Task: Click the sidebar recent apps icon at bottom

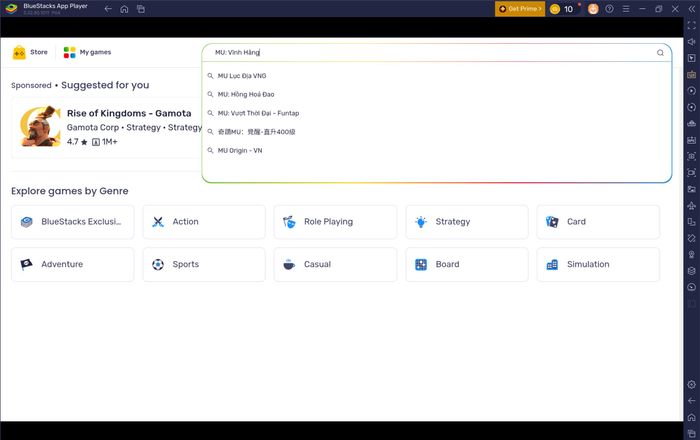Action: (x=692, y=433)
